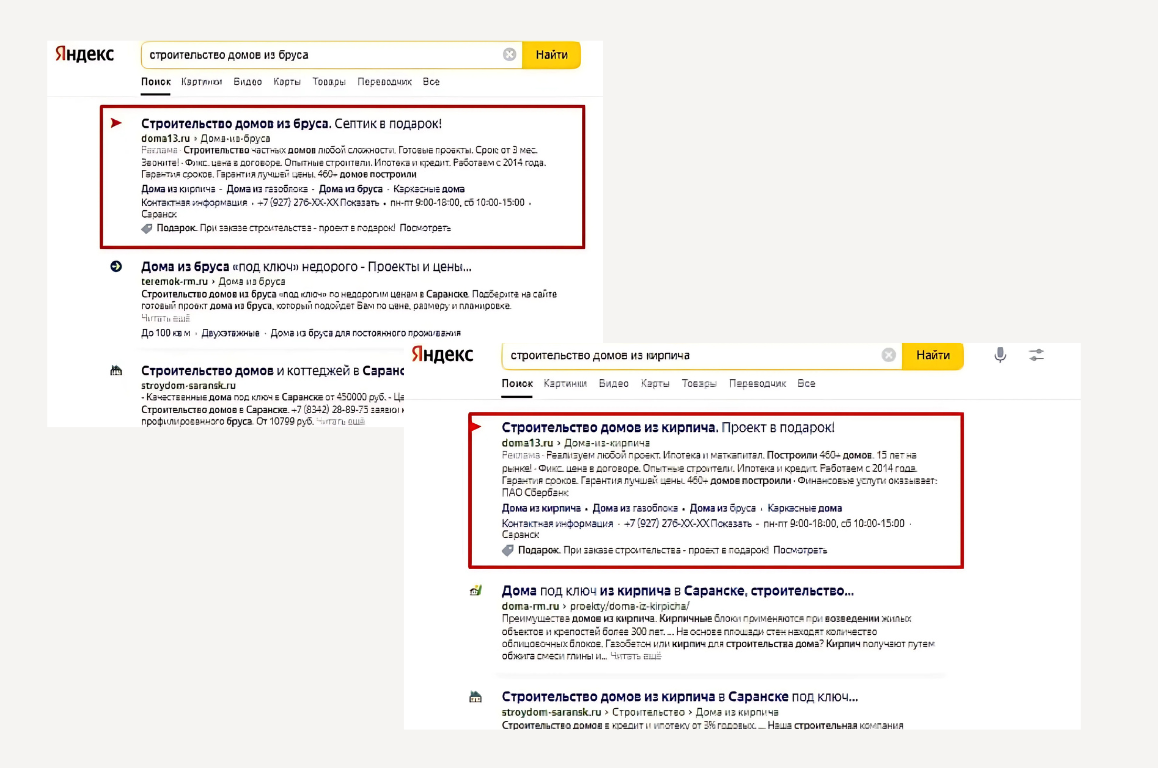
Task: Switch to Картинки tab in кирпича window
Action: click(565, 383)
